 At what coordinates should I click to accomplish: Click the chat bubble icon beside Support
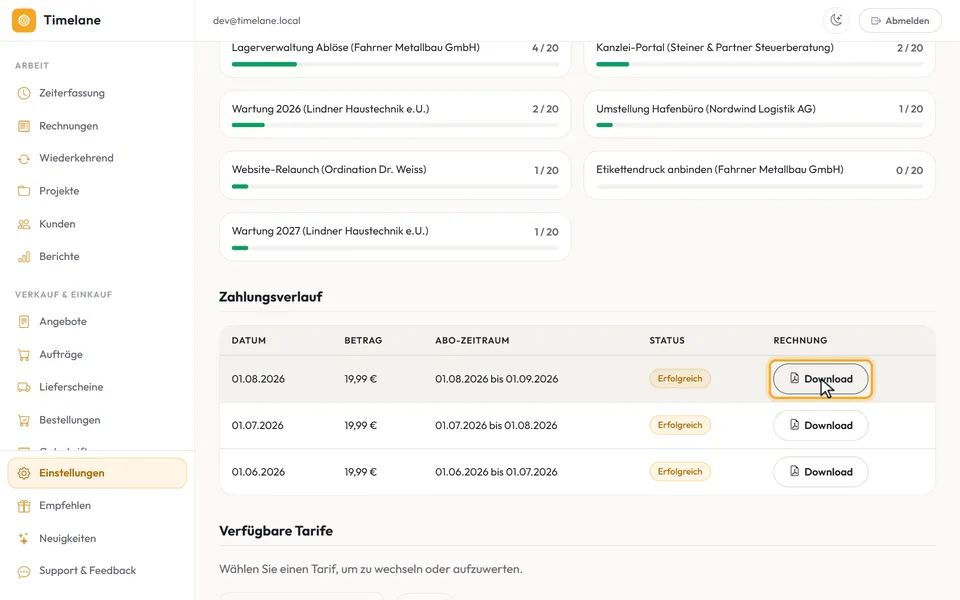point(24,572)
